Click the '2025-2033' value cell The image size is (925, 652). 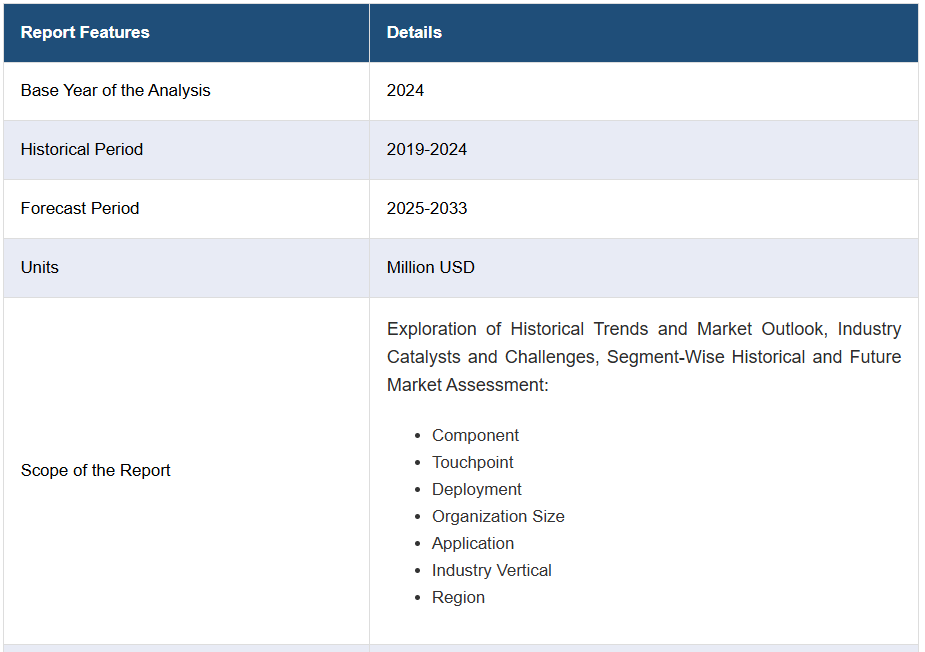(x=644, y=209)
